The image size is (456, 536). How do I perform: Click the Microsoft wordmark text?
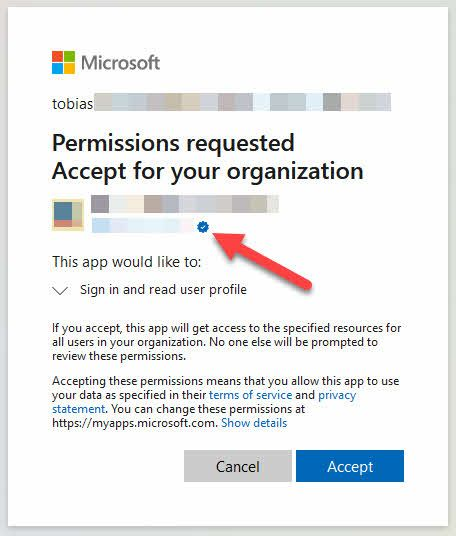coord(120,63)
